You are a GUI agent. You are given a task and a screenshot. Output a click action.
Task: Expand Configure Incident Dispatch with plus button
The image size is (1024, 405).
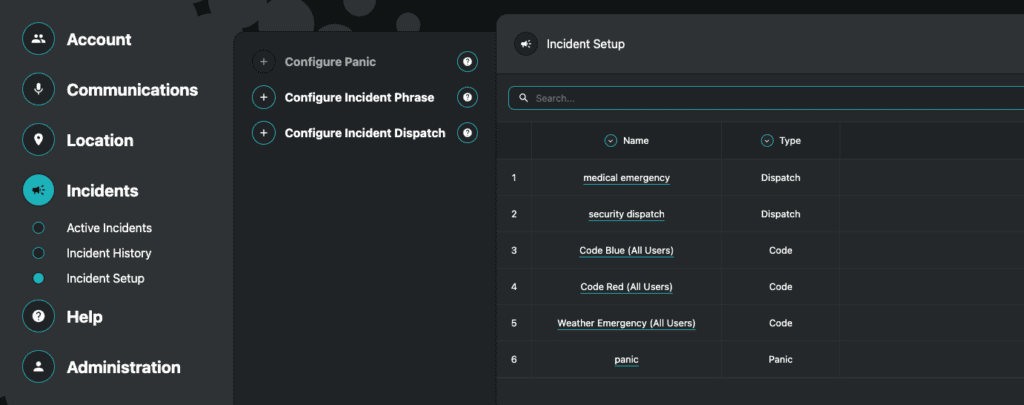point(264,133)
